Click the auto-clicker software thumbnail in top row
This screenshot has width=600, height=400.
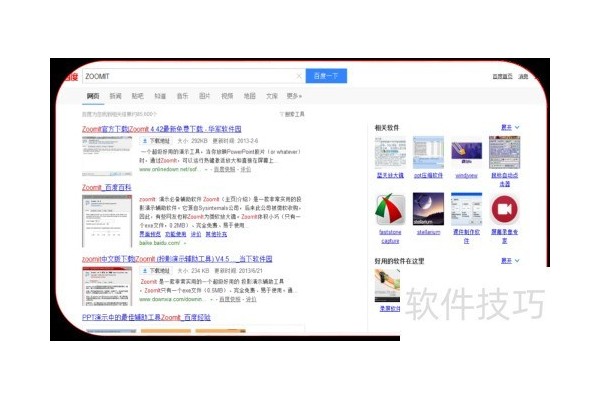click(x=504, y=152)
